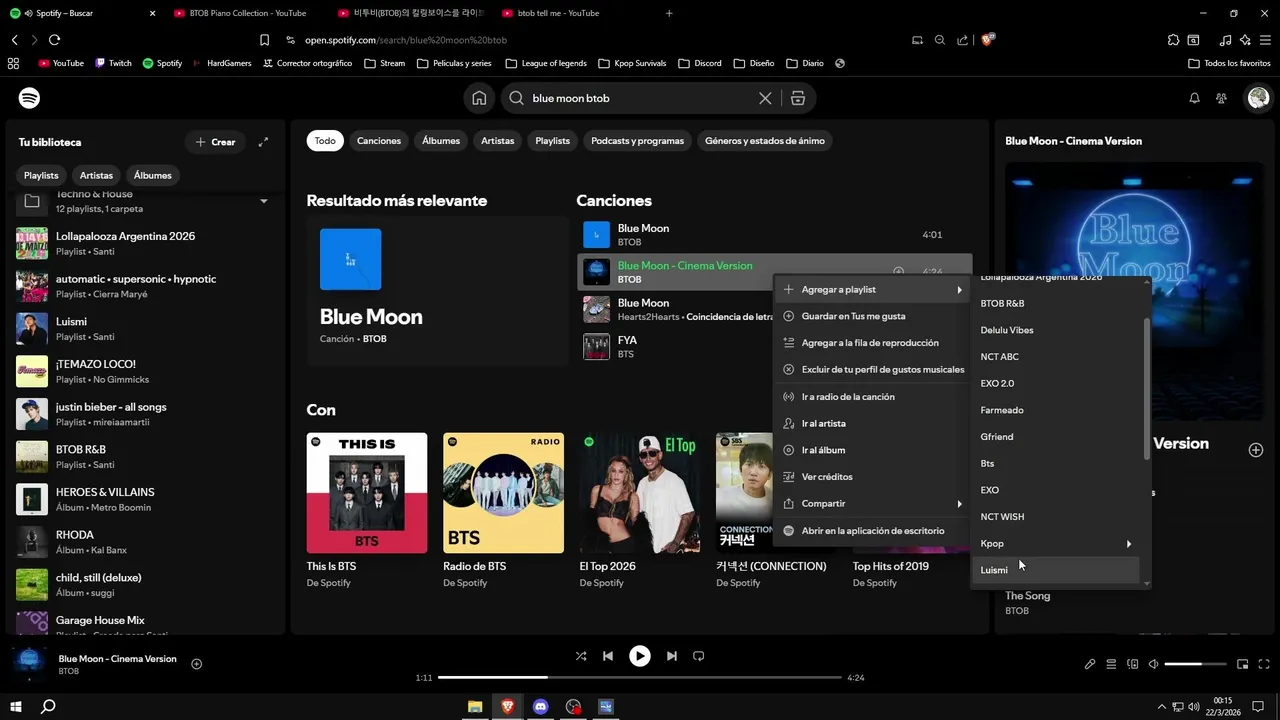Screen dimensions: 1280x720
Task: Click Crear button in library
Action: (x=215, y=142)
